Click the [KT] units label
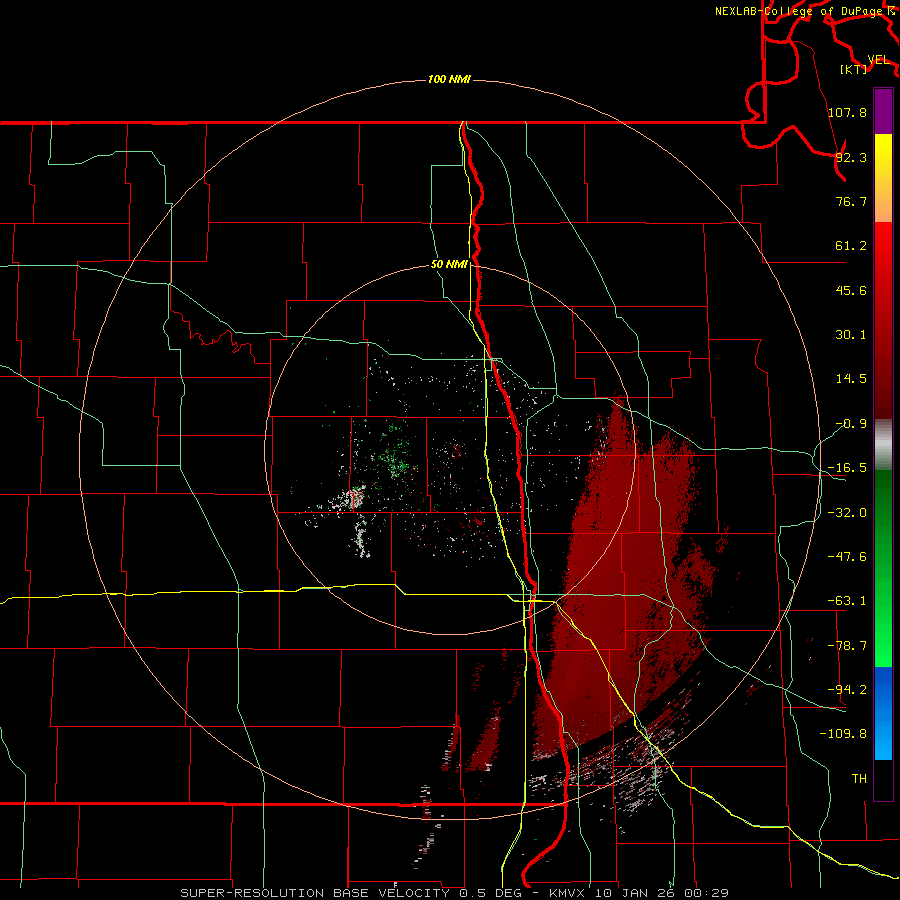 (x=854, y=69)
